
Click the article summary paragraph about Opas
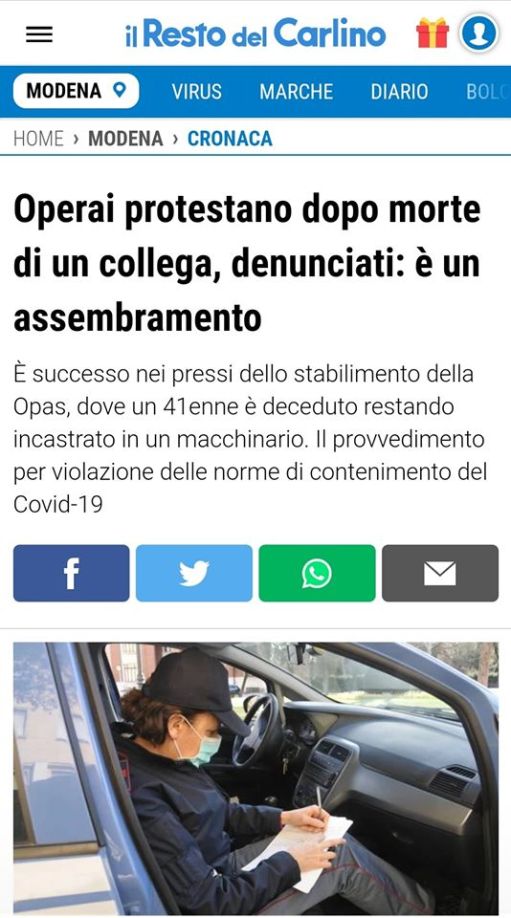point(250,439)
